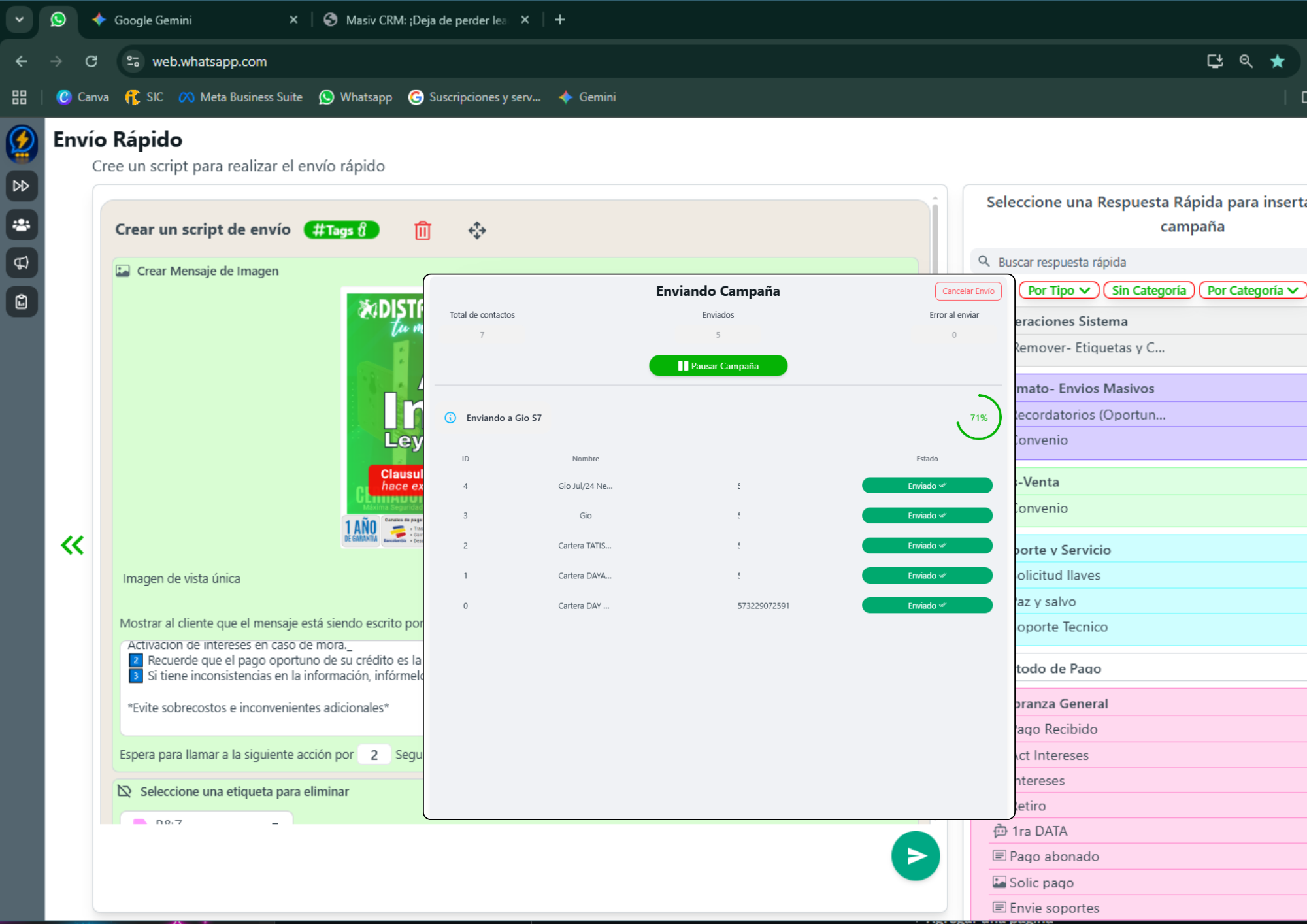Screen dimensions: 1307x924
Task: Click the 71% circular progress indicator
Action: point(978,418)
